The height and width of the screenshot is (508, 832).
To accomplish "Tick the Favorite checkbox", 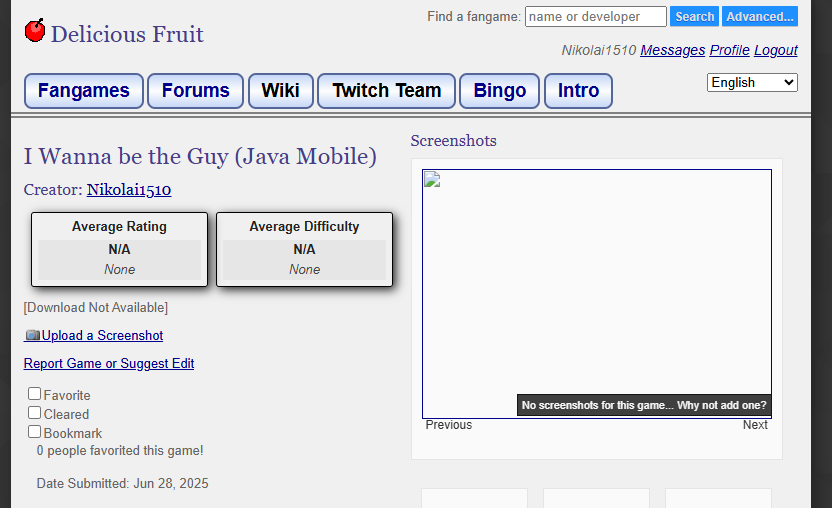I will (34, 394).
